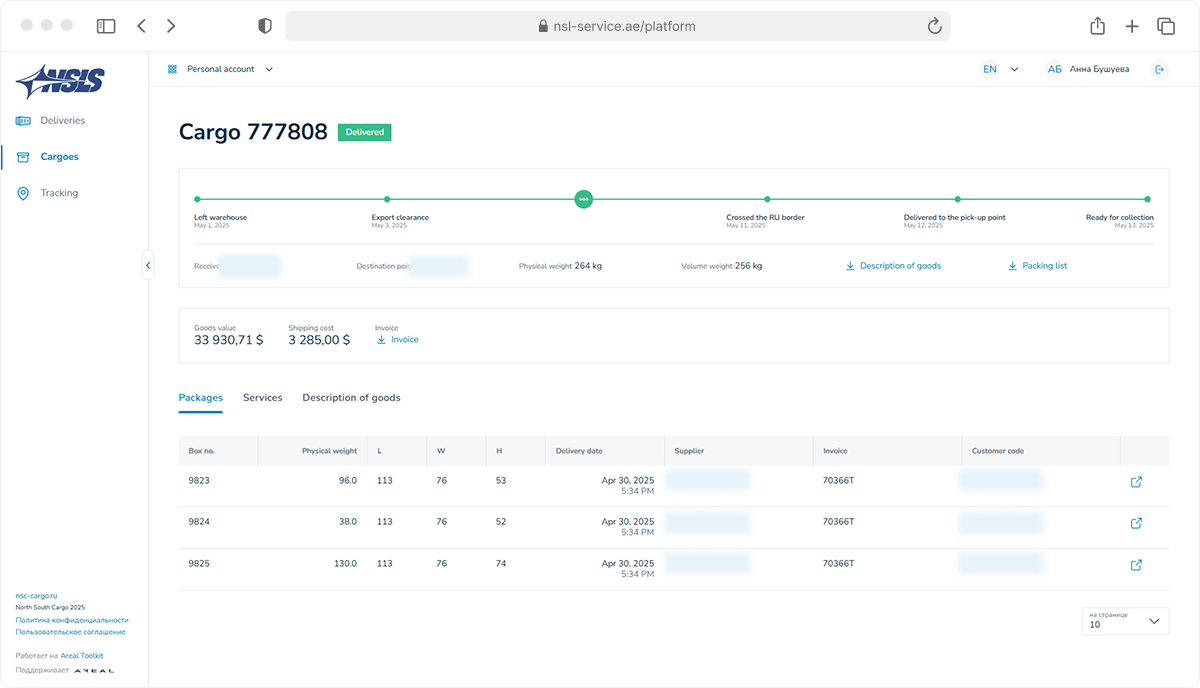
Task: Click the browser reload page icon
Action: [x=935, y=27]
